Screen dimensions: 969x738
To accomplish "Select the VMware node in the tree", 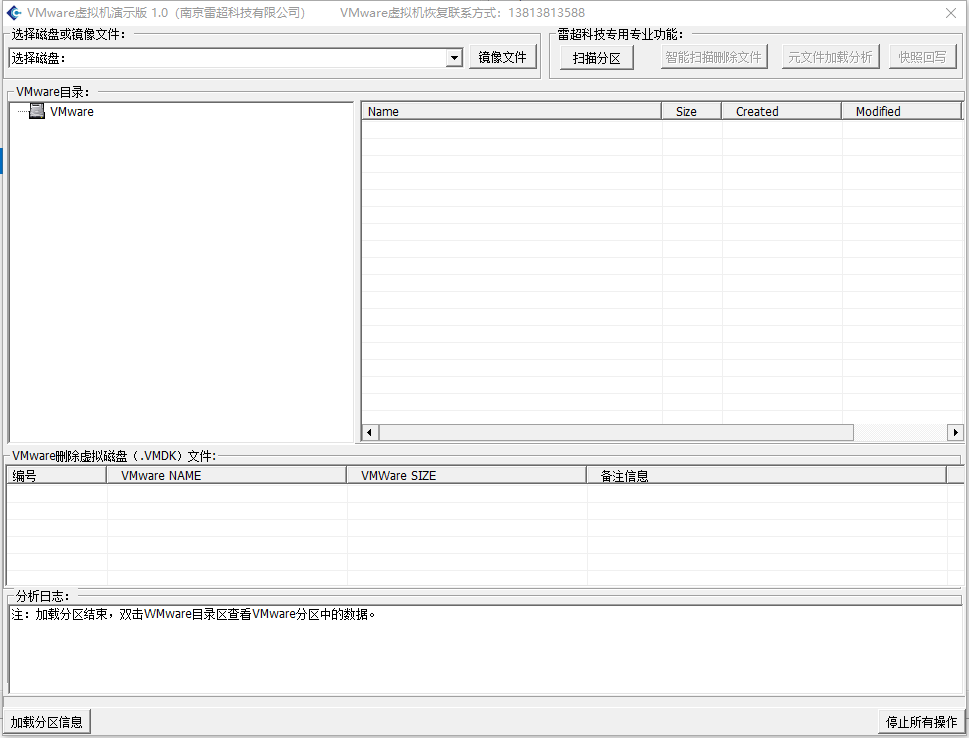I will pyautogui.click(x=72, y=112).
